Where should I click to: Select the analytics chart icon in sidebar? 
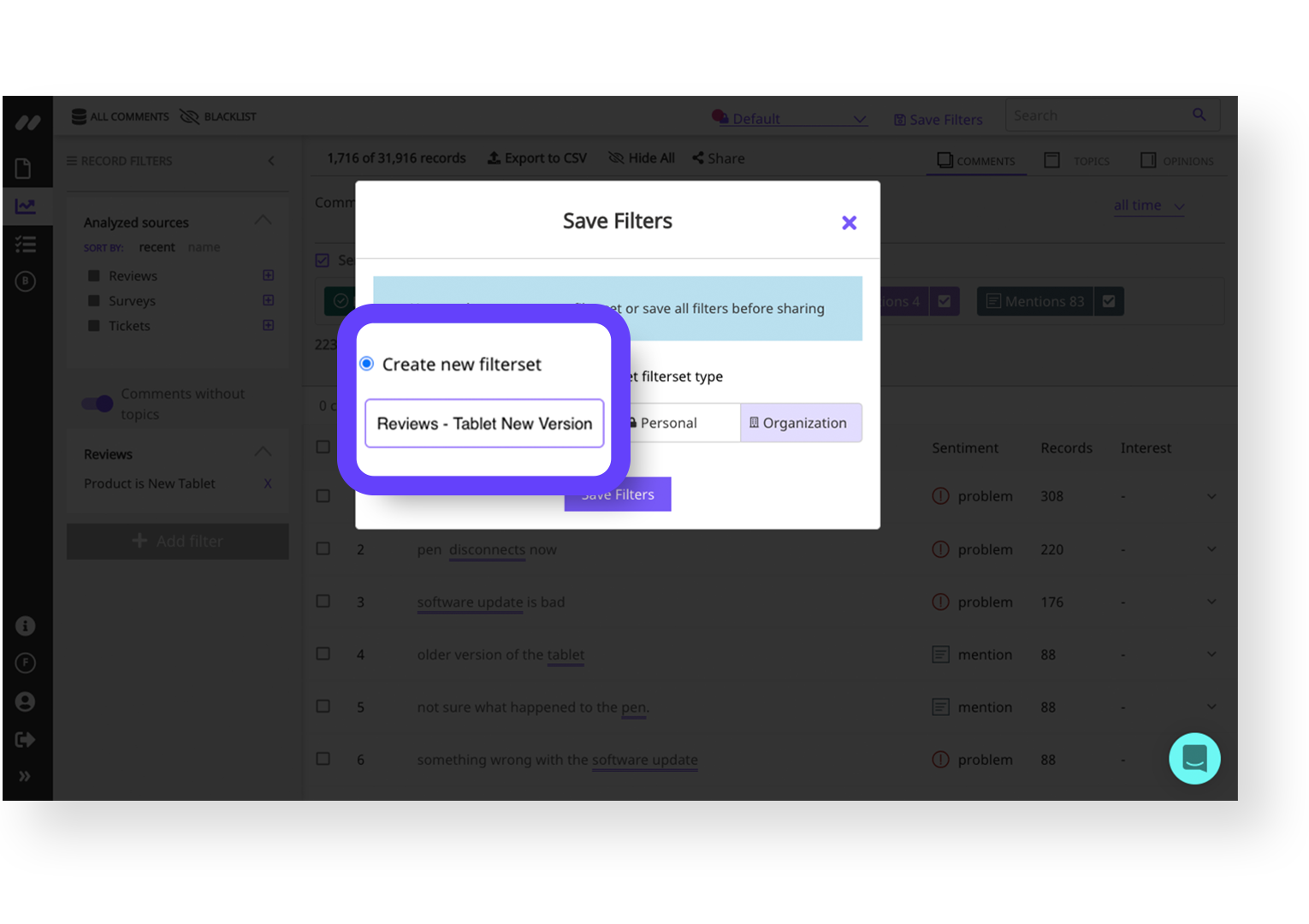pyautogui.click(x=26, y=205)
